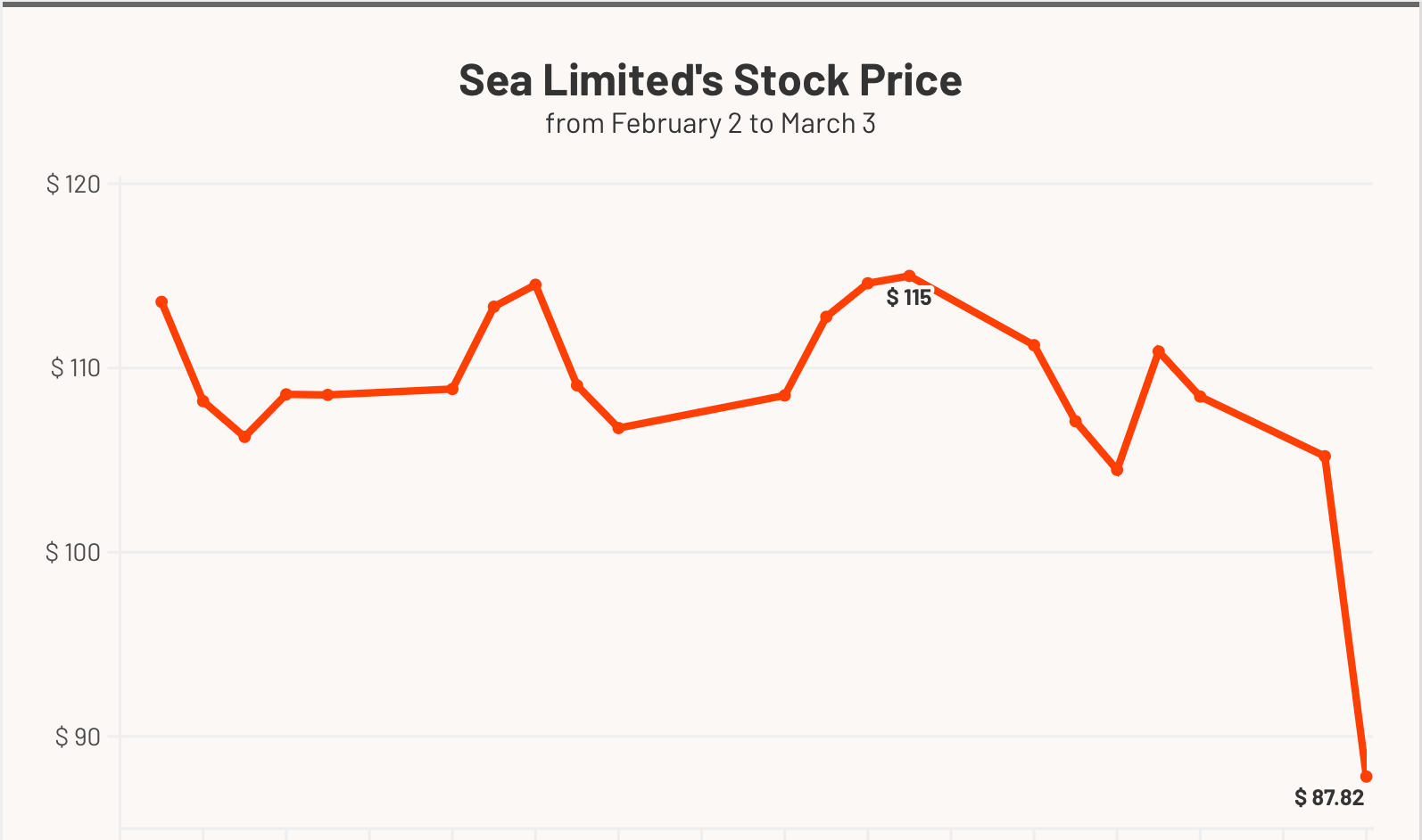Click the $ 90 y-axis label
The height and width of the screenshot is (840, 1422).
coord(78,737)
